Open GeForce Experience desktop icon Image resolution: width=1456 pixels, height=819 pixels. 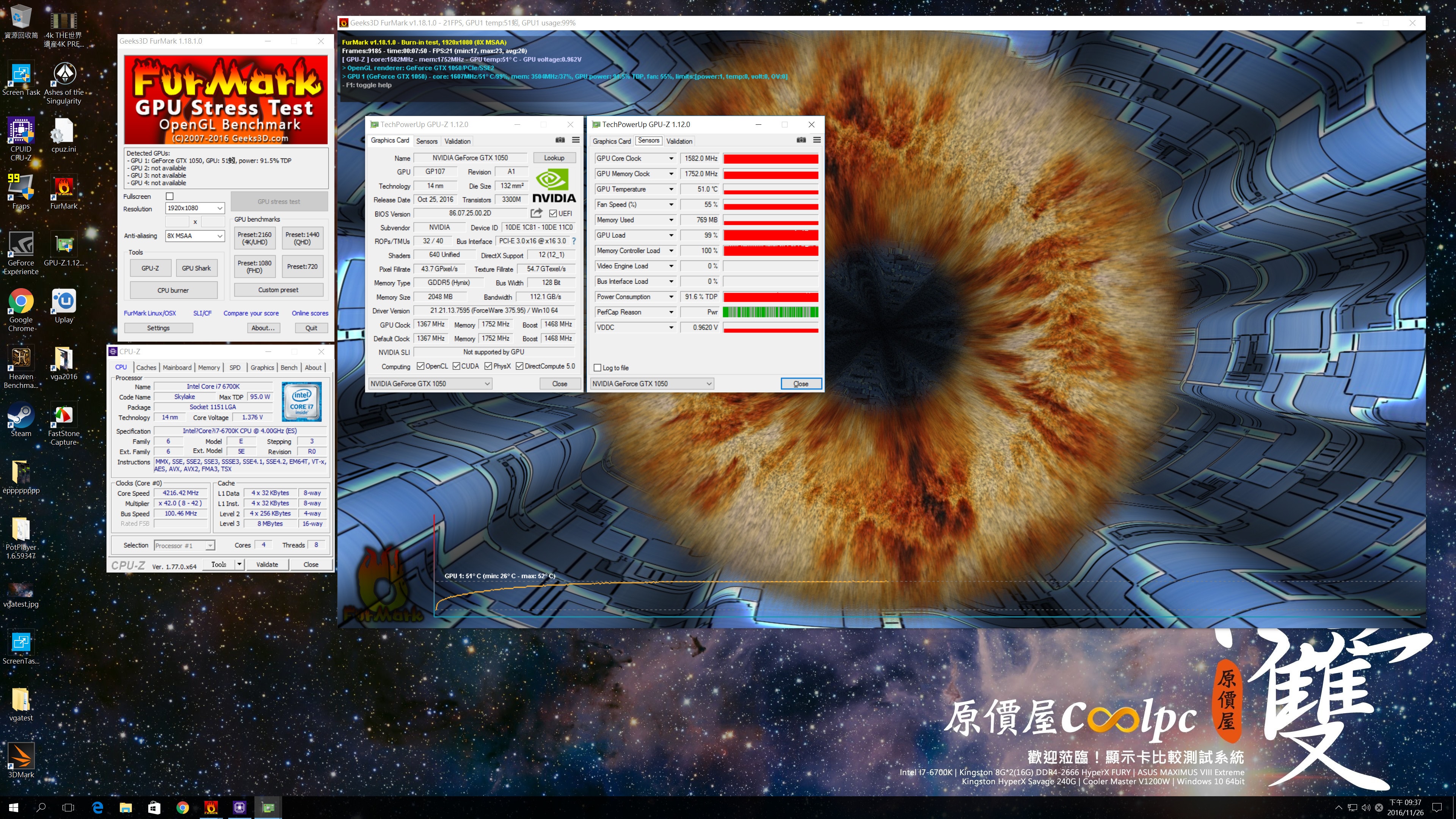(21, 253)
